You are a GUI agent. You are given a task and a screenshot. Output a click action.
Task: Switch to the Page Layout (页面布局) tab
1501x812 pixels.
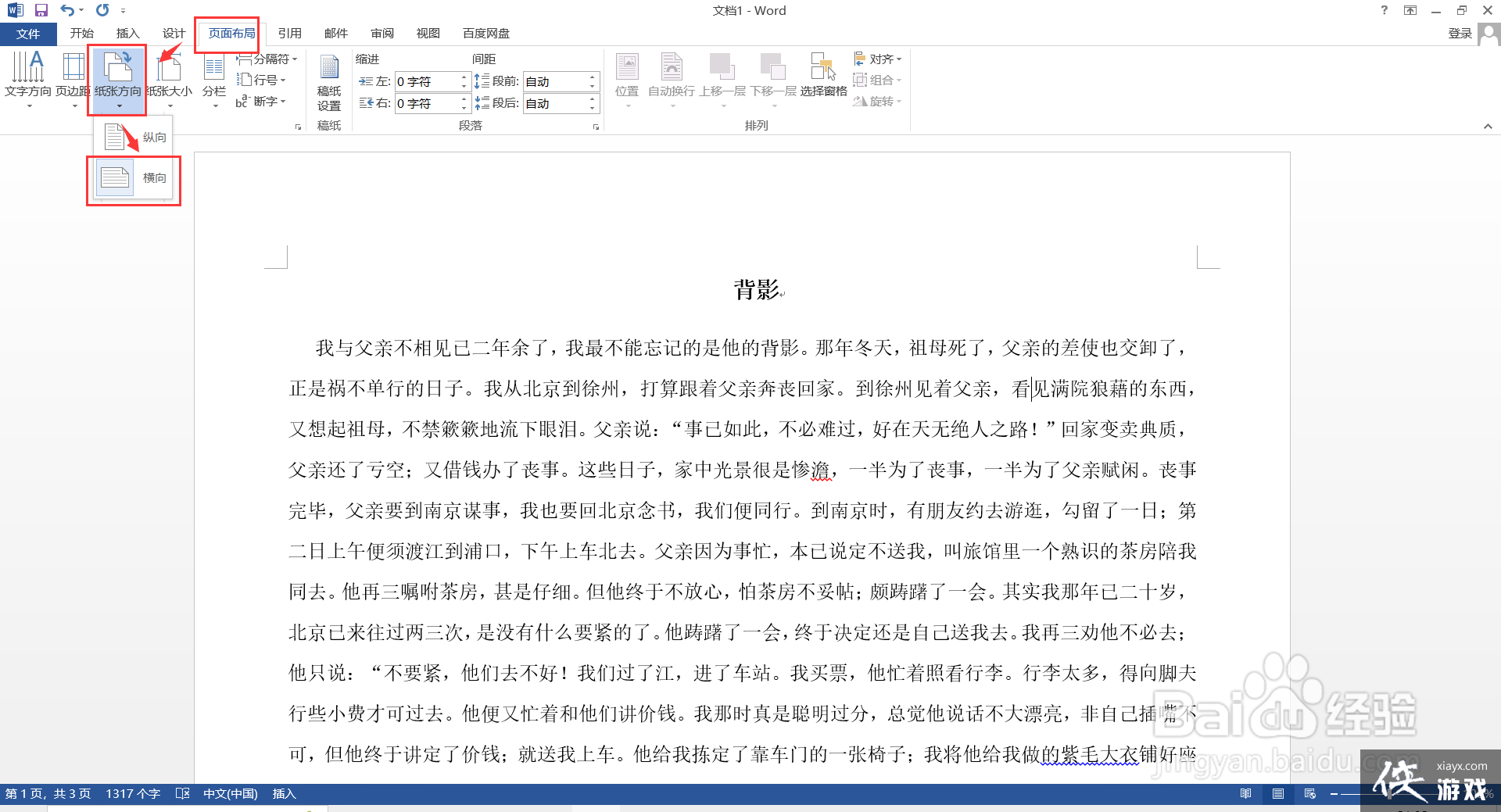231,34
